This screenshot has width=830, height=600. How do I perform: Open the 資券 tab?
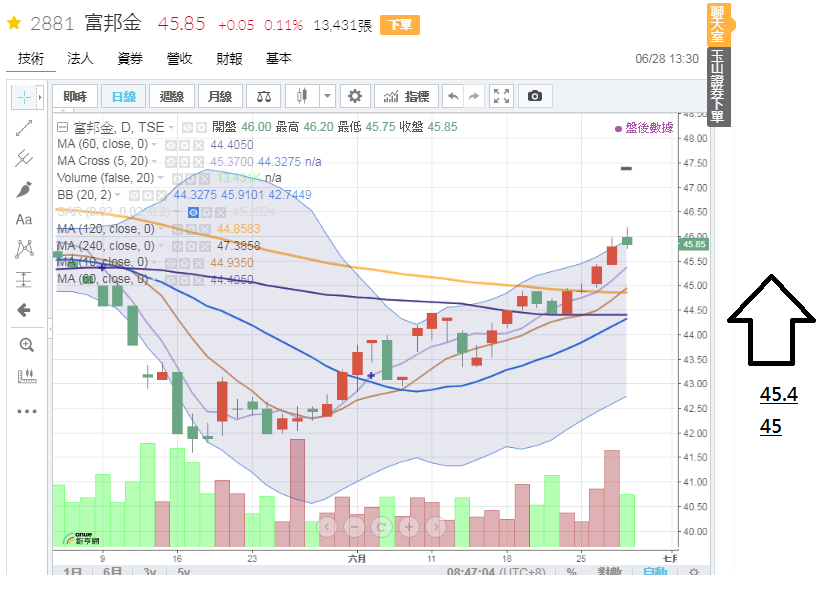pos(130,58)
